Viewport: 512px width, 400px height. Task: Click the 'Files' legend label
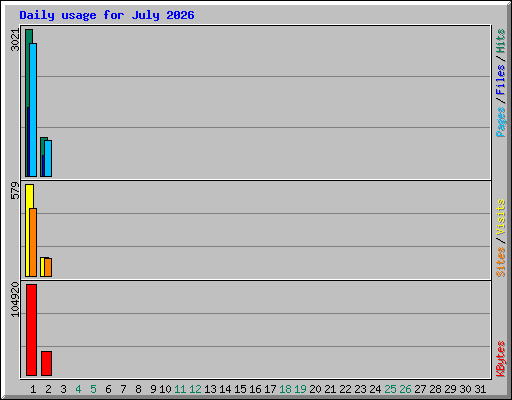pyautogui.click(x=501, y=80)
